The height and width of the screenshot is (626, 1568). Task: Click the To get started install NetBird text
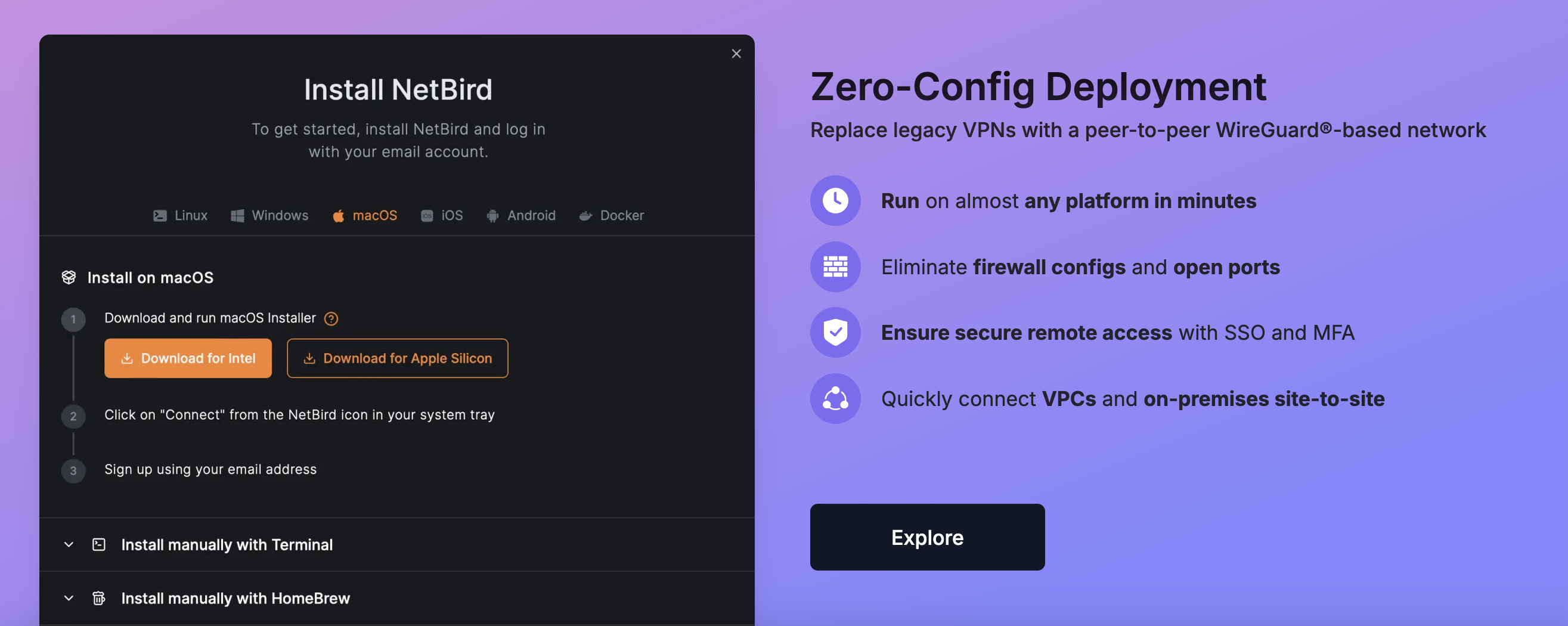398,140
